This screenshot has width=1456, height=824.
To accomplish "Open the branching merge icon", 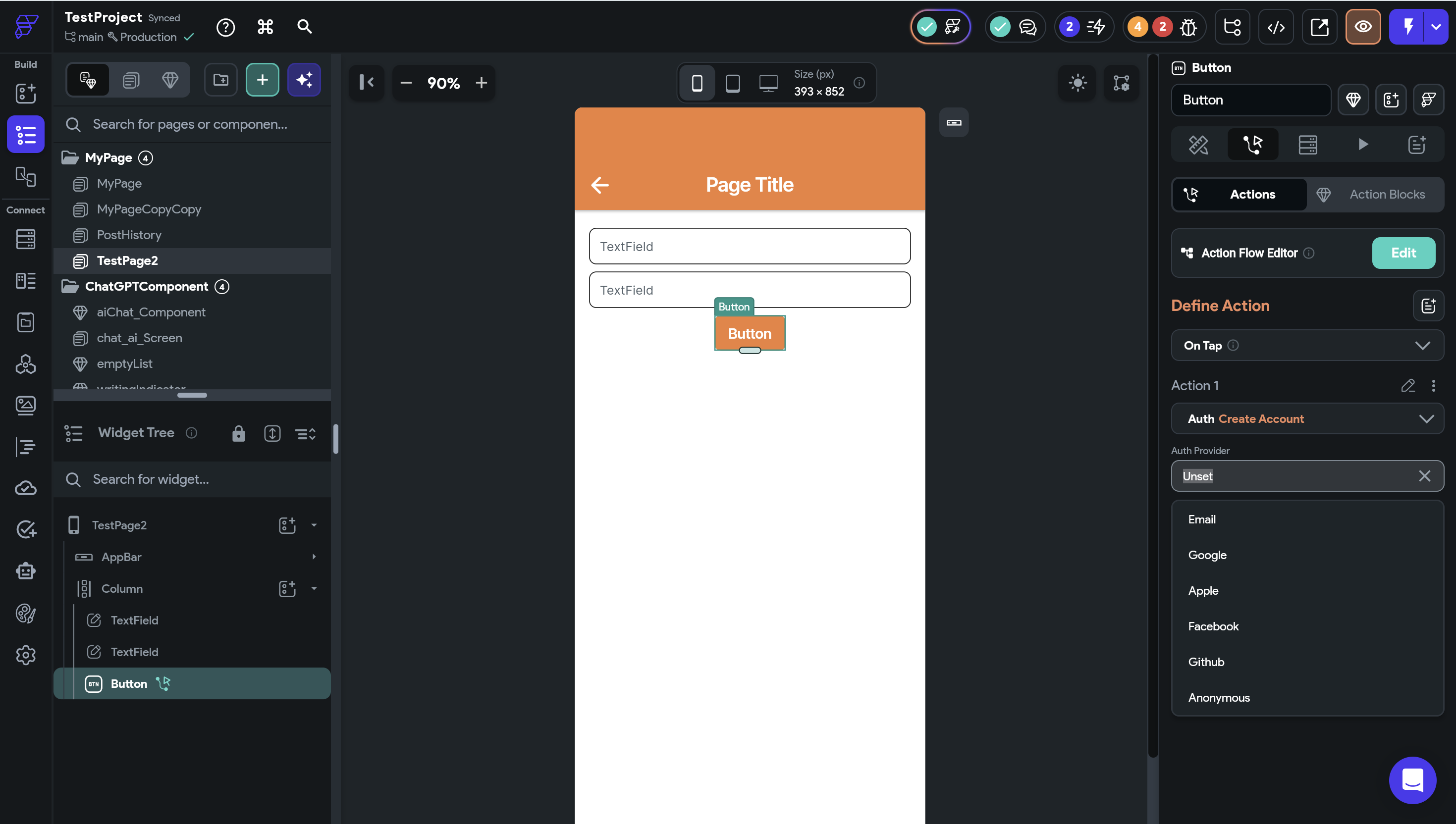I will [1232, 27].
